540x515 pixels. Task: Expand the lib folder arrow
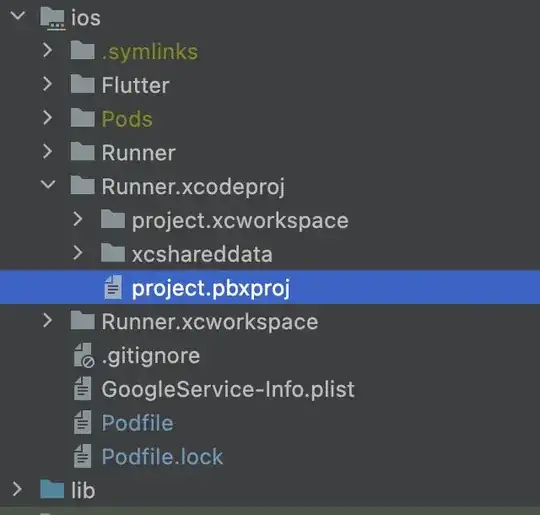pos(17,489)
